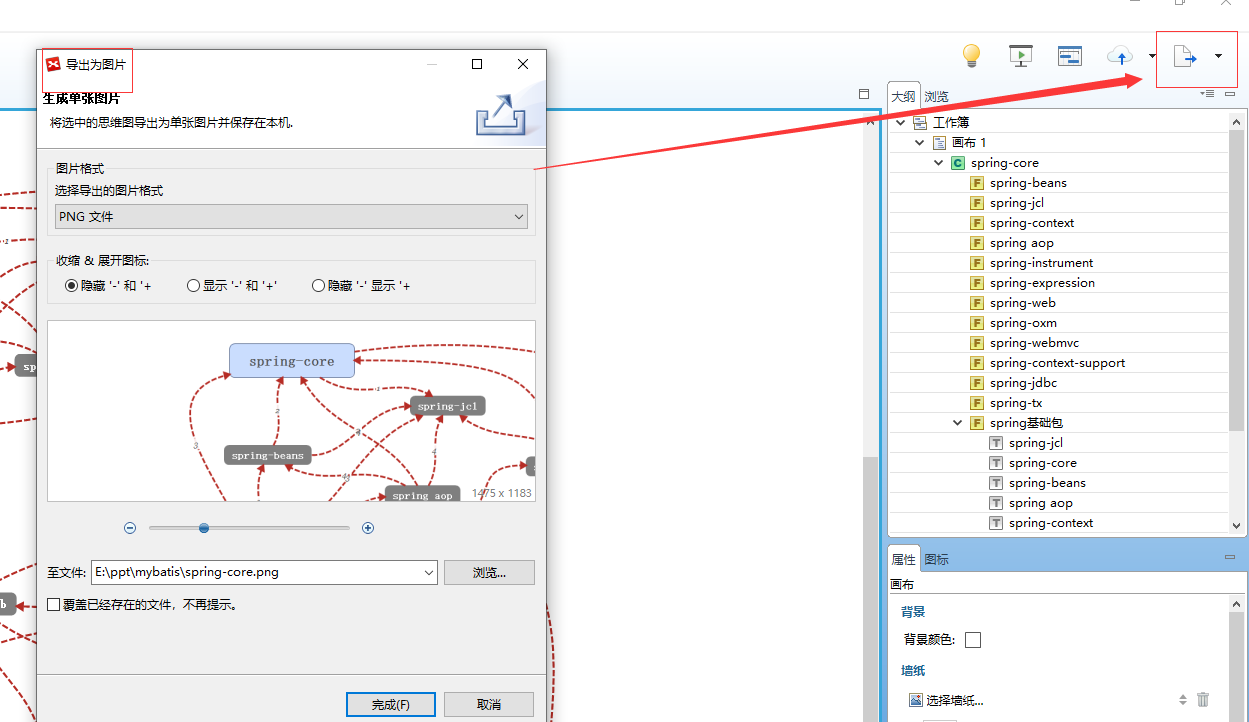Click the 完成(F) button

(x=391, y=705)
